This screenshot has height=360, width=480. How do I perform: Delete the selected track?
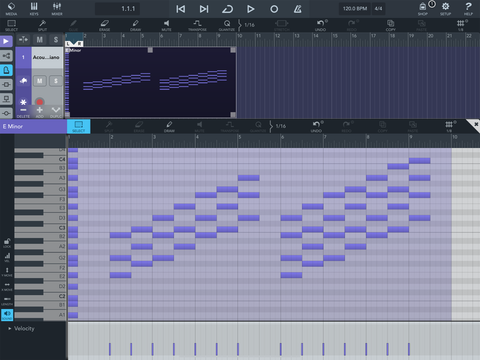tap(23, 112)
